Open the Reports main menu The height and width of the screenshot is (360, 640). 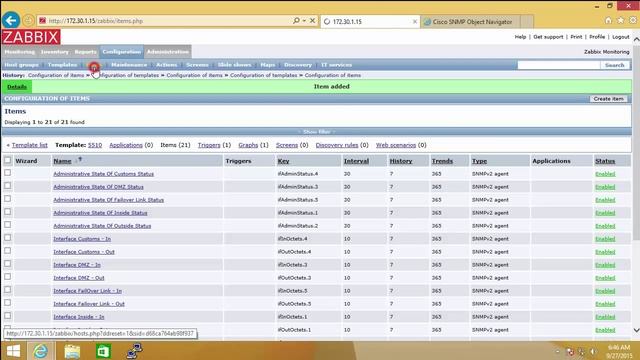click(85, 52)
